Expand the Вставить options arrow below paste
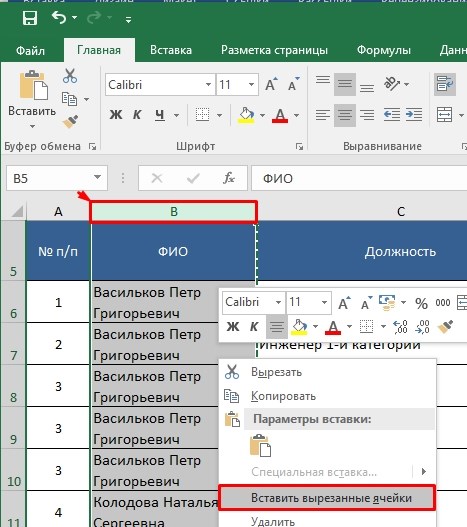Viewport: 467px width, 527px height. coord(32,126)
